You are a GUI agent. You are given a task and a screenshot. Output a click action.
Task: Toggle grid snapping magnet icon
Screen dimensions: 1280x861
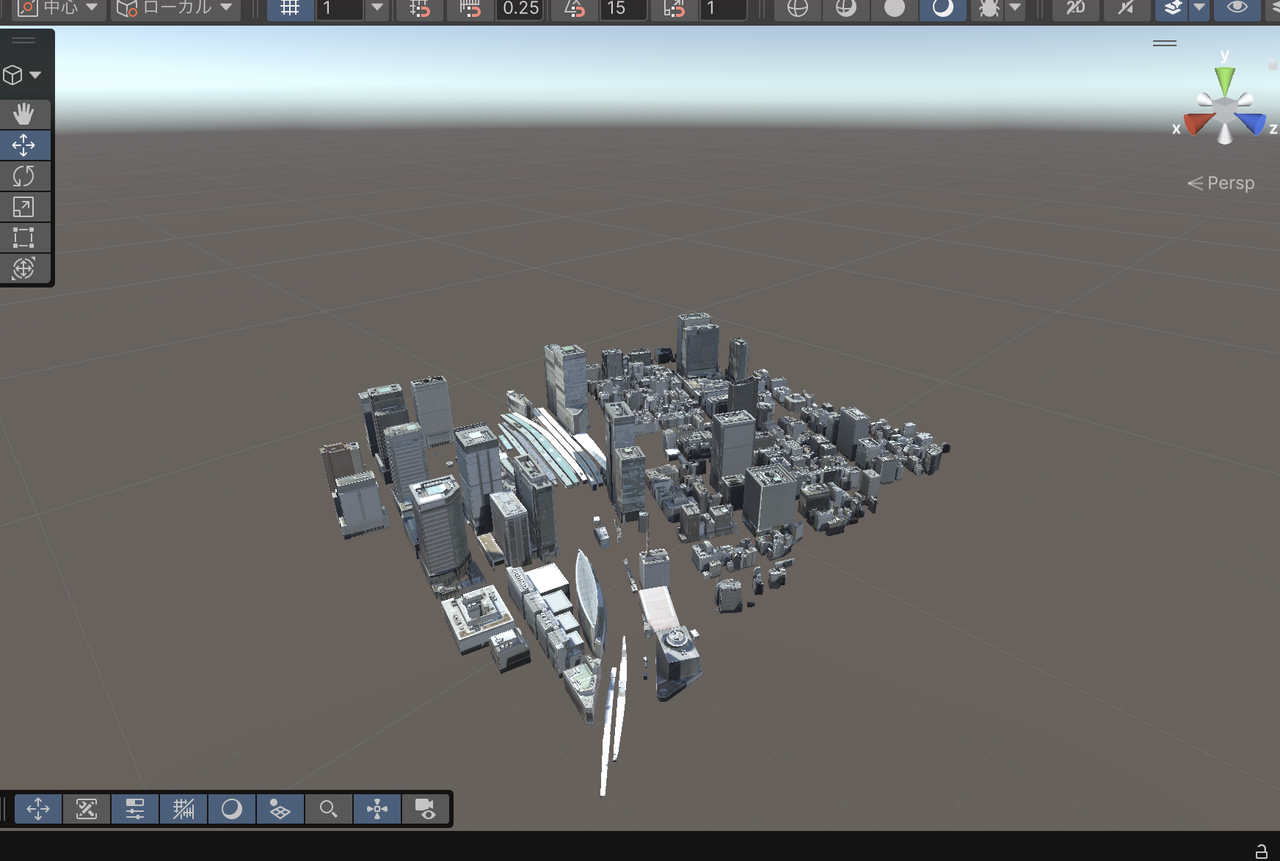[420, 9]
